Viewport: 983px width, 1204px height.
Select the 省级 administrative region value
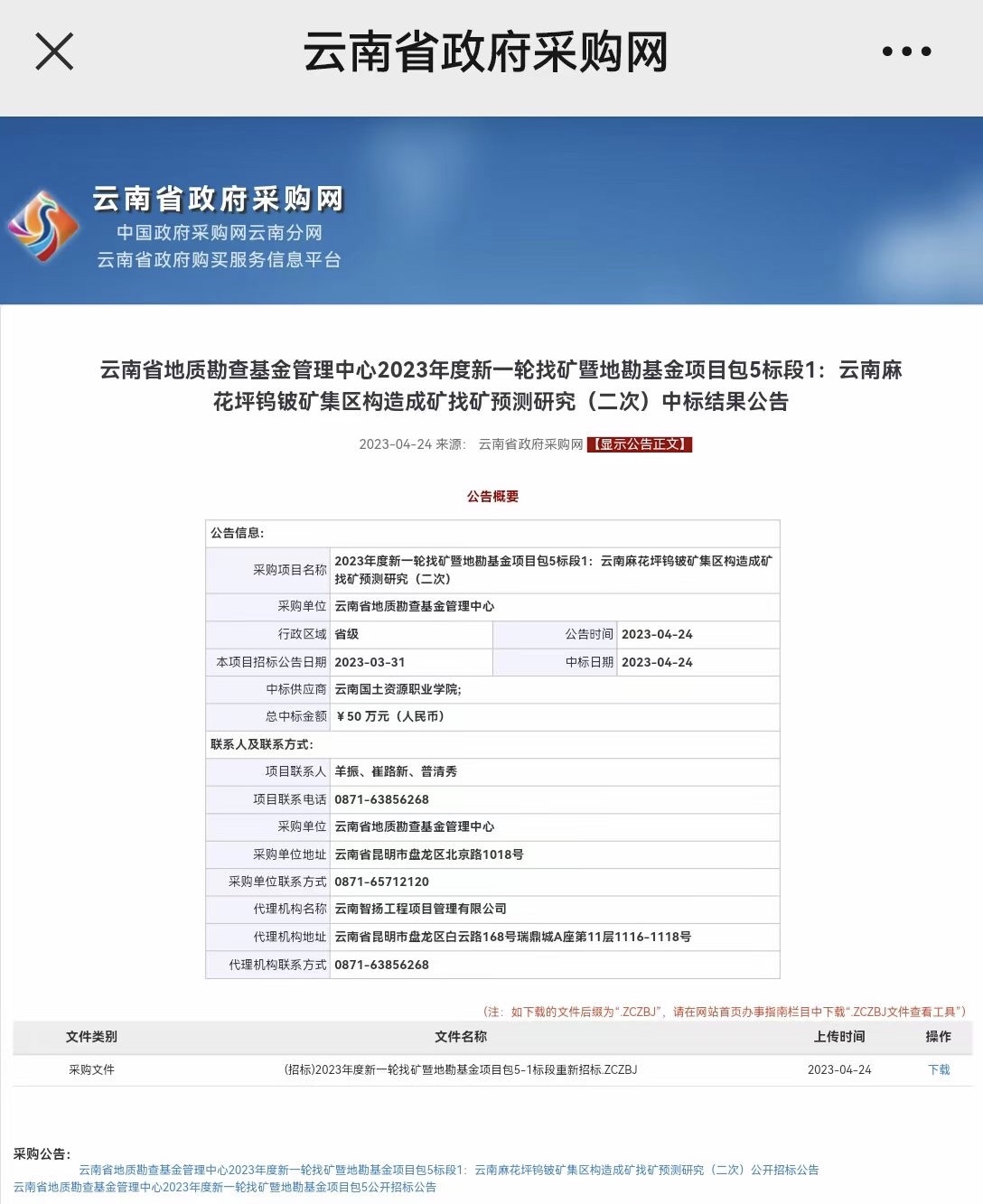pos(347,634)
